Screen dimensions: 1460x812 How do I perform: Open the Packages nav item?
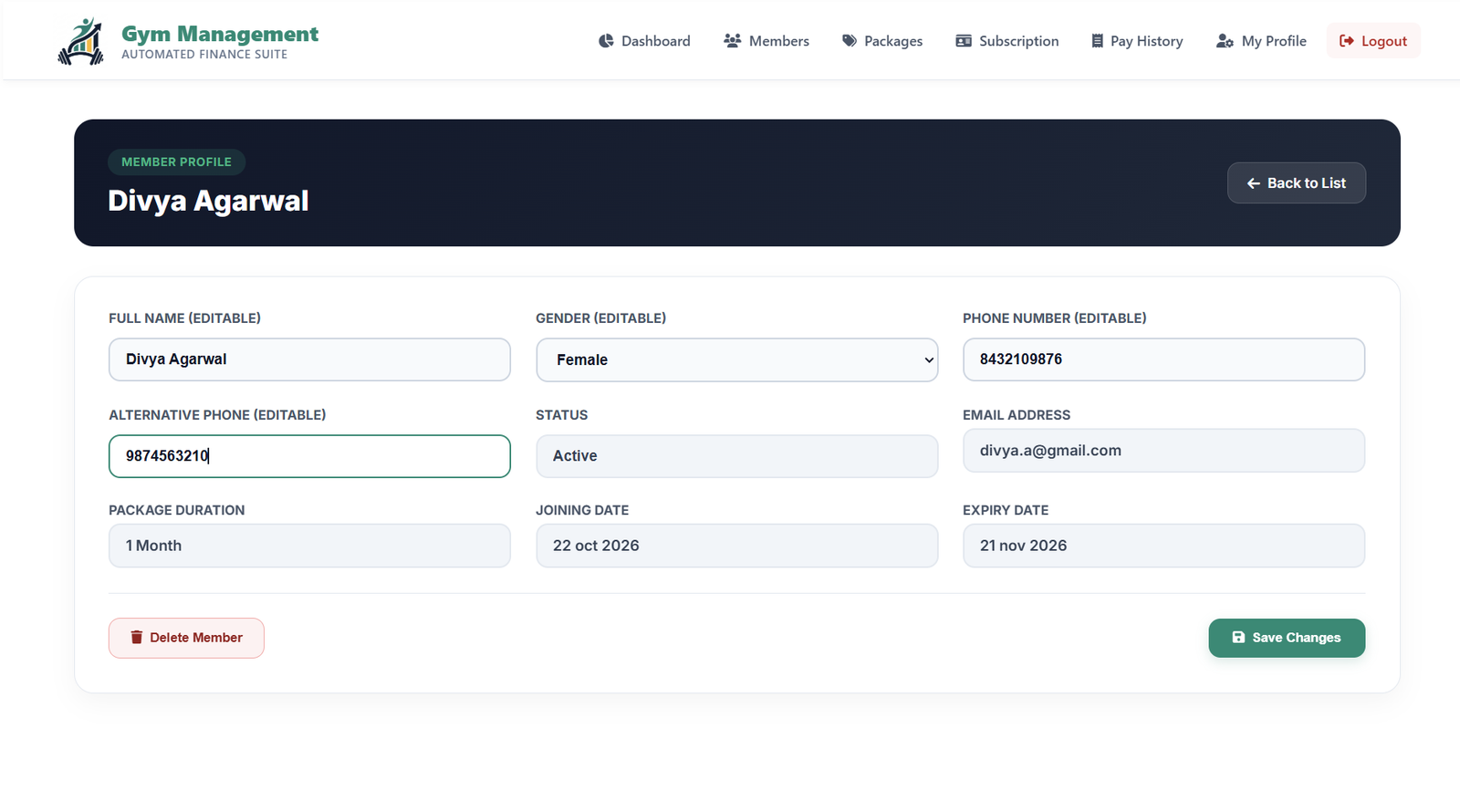coord(882,41)
